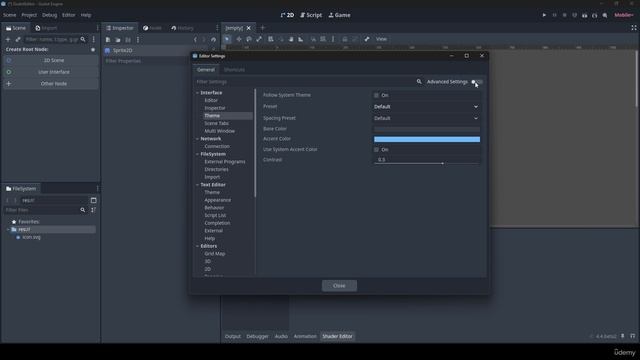Screen dimensions: 640x360
Task: Collapse the Text Editor settings section
Action: pyautogui.click(x=198, y=184)
